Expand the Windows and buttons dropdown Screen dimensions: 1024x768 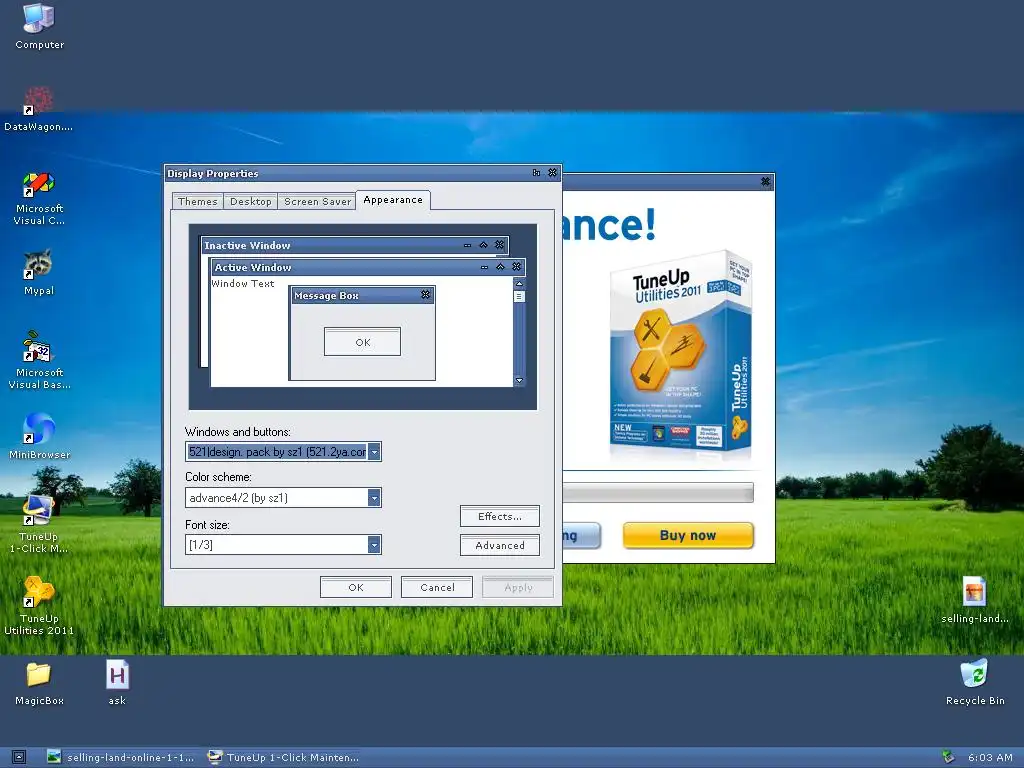pyautogui.click(x=374, y=452)
